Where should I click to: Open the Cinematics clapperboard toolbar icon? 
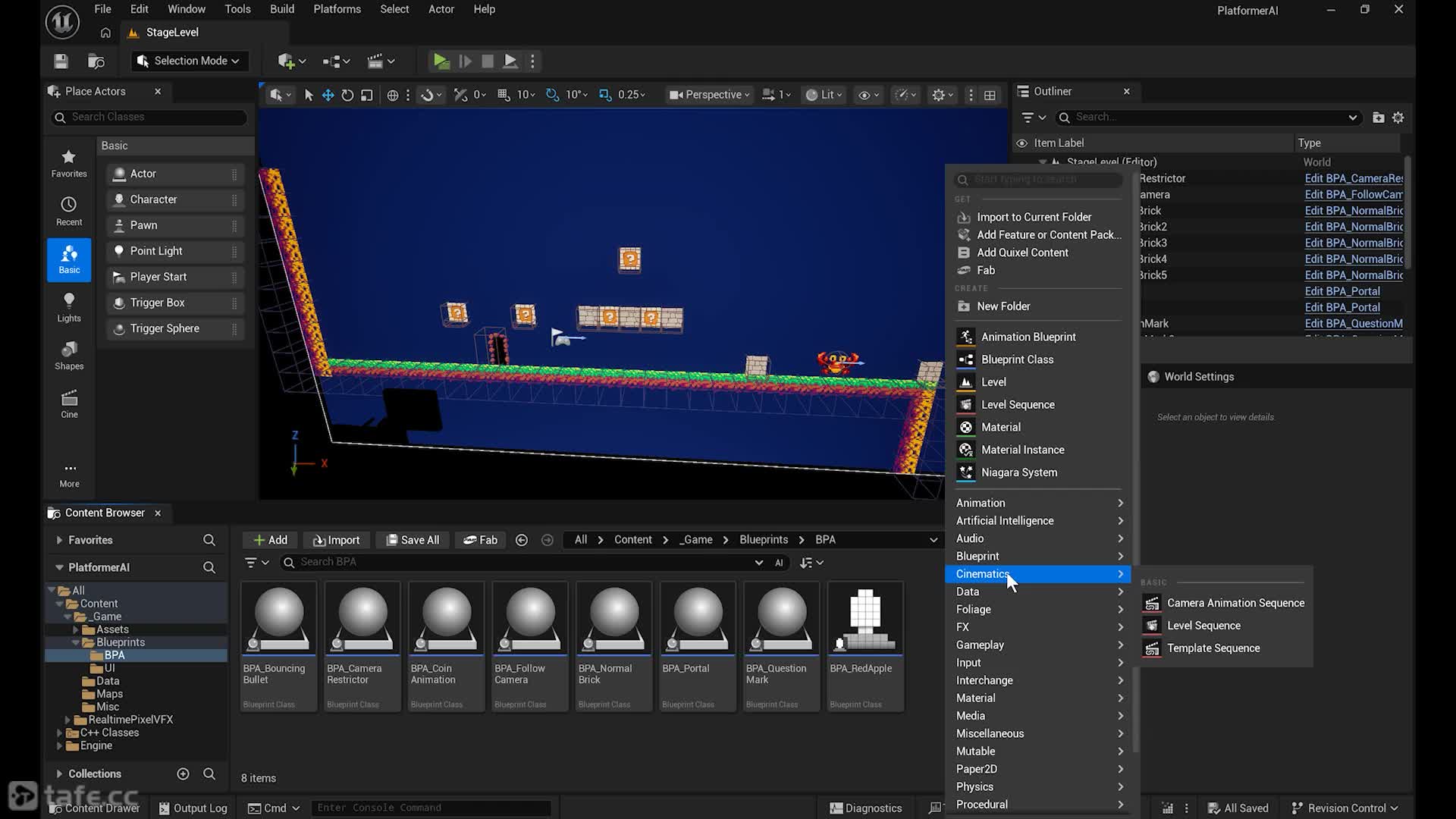coord(381,61)
